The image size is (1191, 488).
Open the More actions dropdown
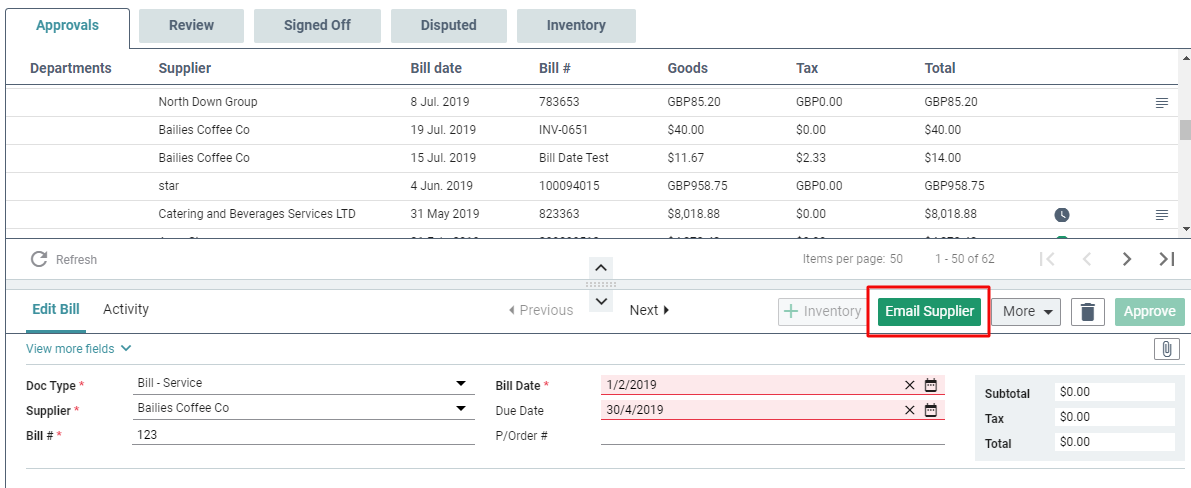[1029, 311]
